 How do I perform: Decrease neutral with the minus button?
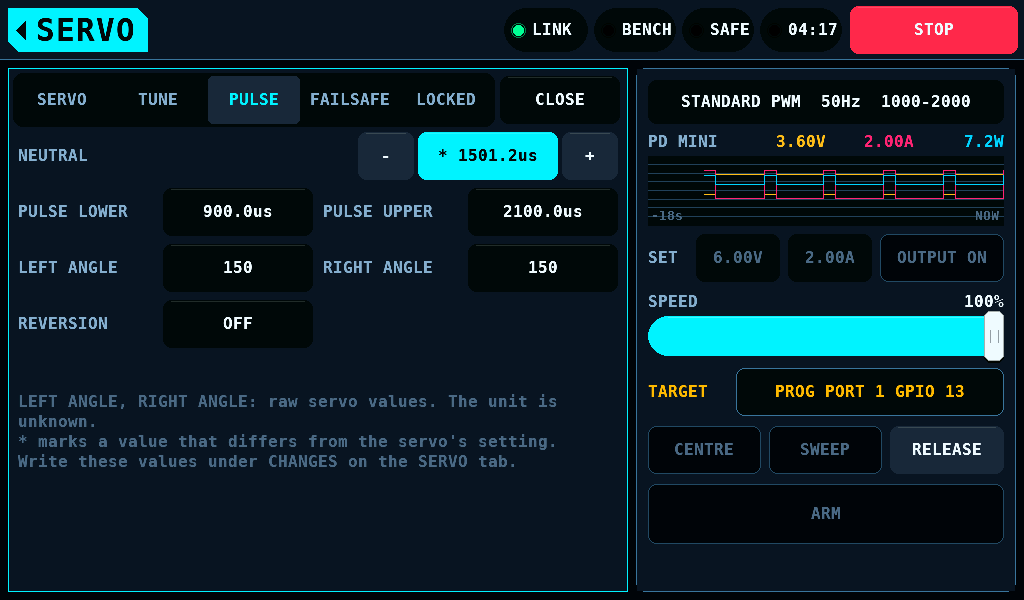point(386,156)
